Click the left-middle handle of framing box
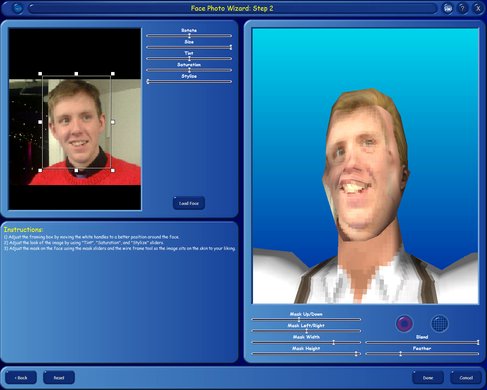This screenshot has width=487, height=390. coord(40,122)
